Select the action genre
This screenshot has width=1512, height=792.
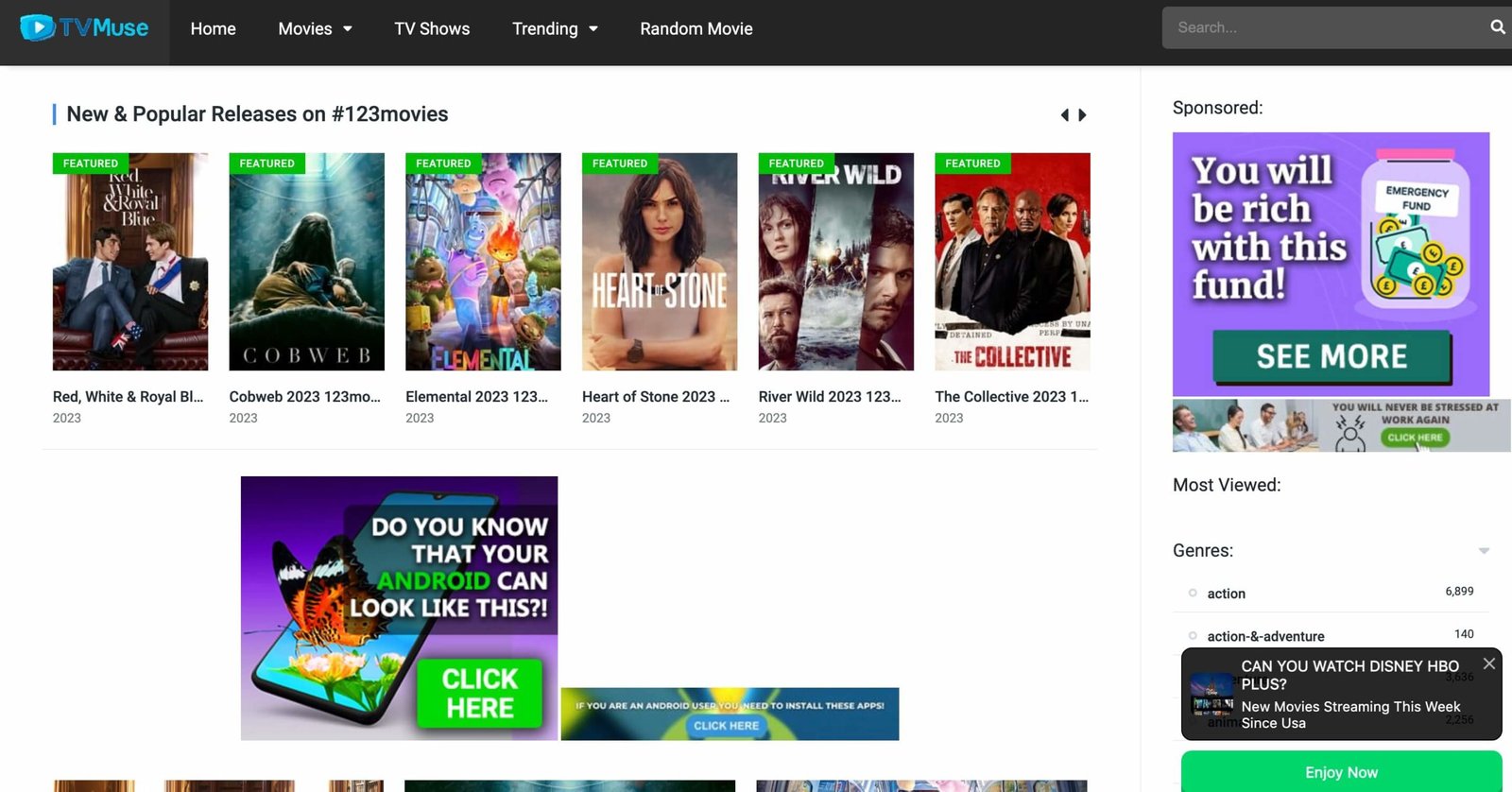(x=1227, y=594)
